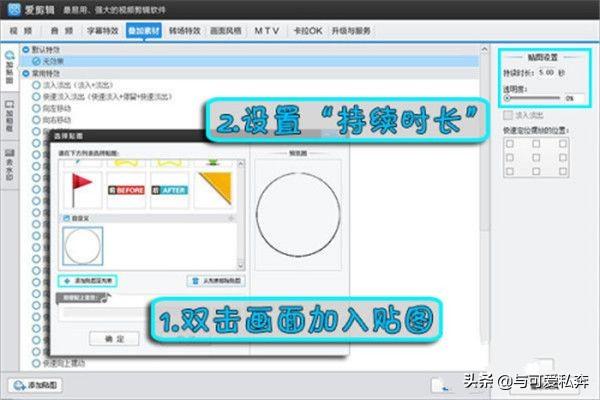
Task: Collapse the 默认特效 effects group
Action: pyautogui.click(x=26, y=49)
